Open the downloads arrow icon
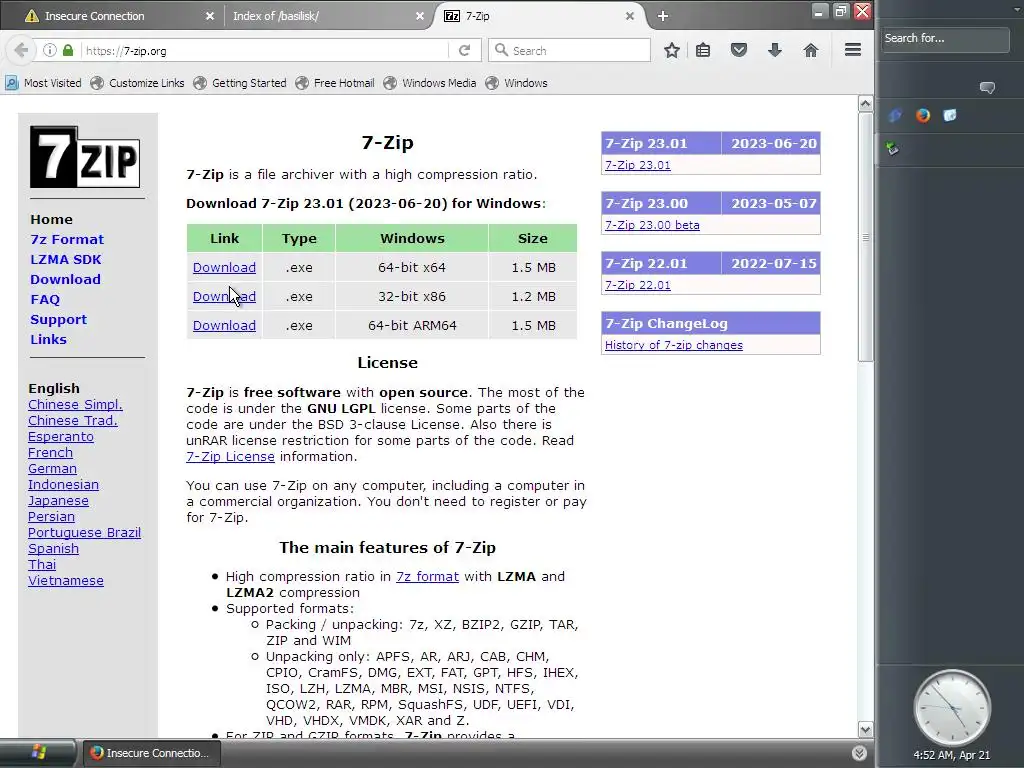Viewport: 1024px width, 768px height. (x=775, y=50)
